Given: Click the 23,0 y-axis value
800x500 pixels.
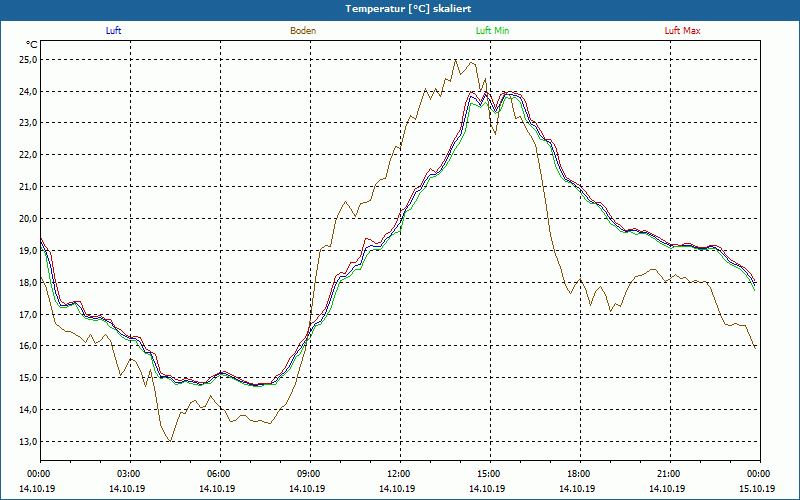Looking at the screenshot, I should tap(29, 123).
